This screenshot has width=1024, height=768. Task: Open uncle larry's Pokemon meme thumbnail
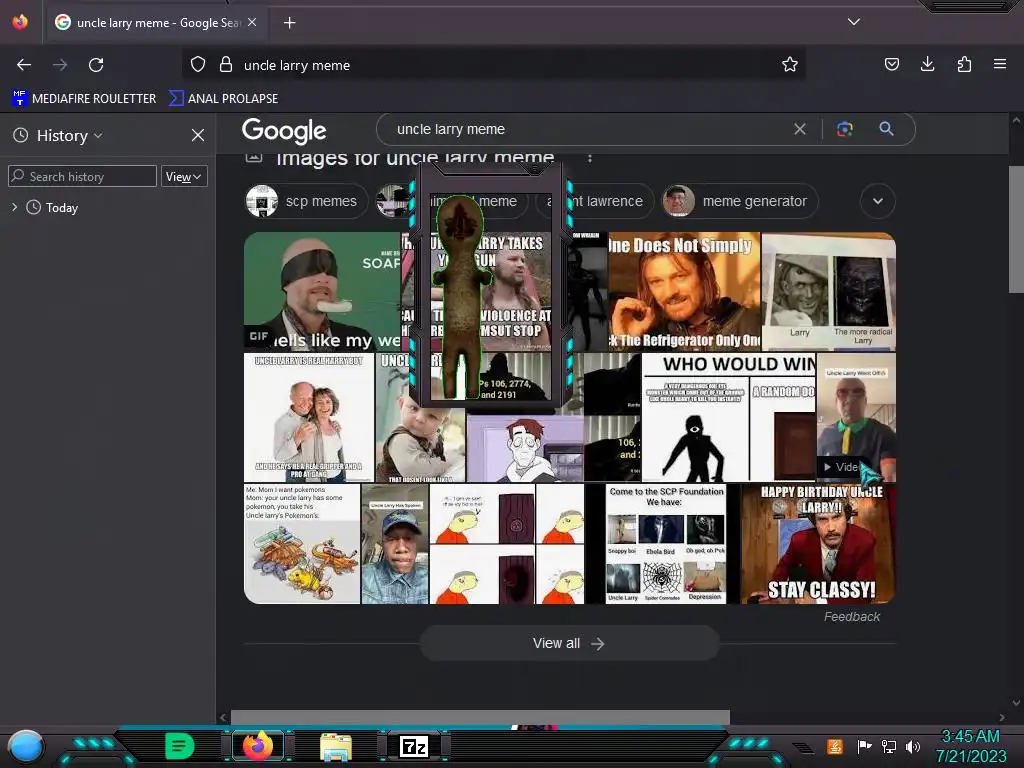point(302,543)
